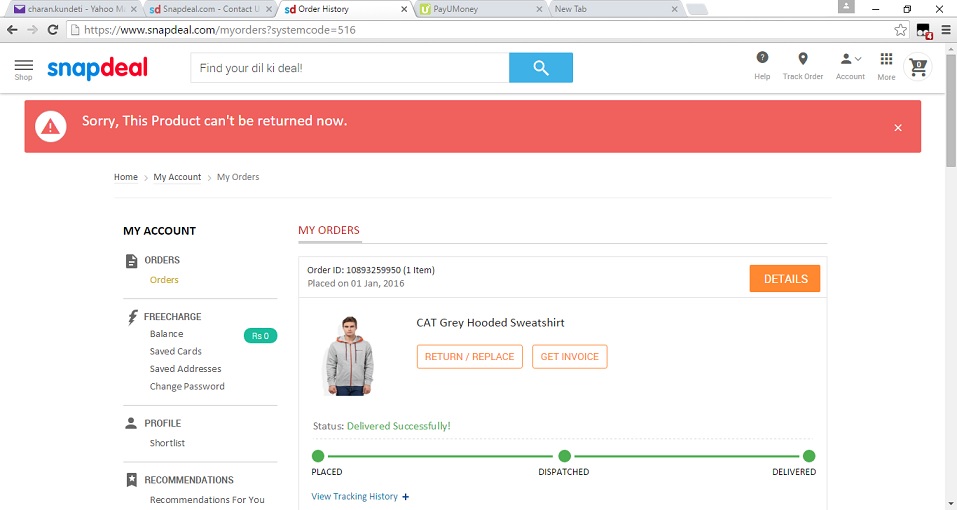Open the Help question mark icon
957x510 pixels.
762,60
